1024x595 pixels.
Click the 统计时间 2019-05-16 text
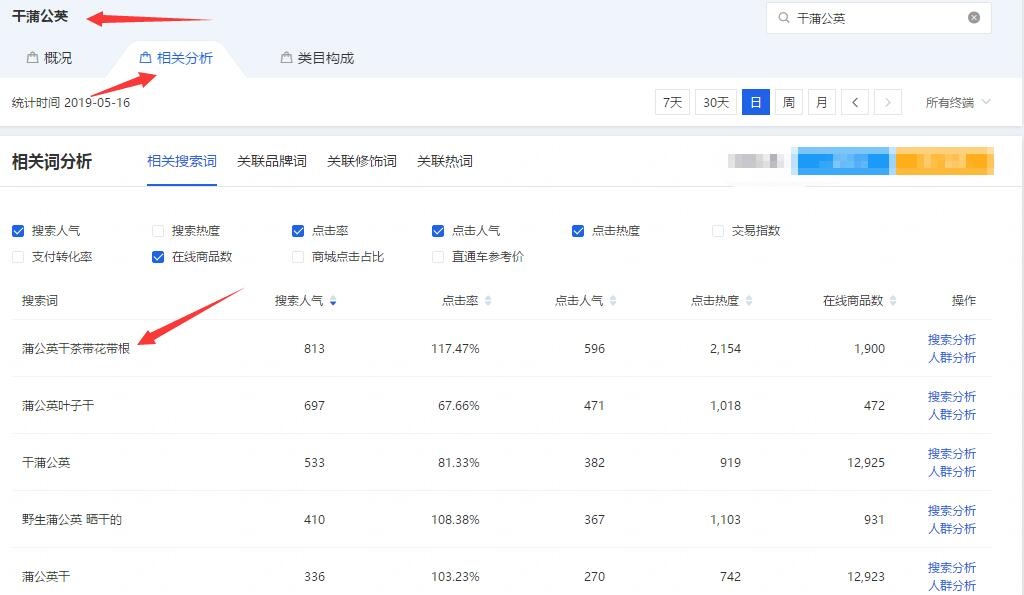[71, 103]
